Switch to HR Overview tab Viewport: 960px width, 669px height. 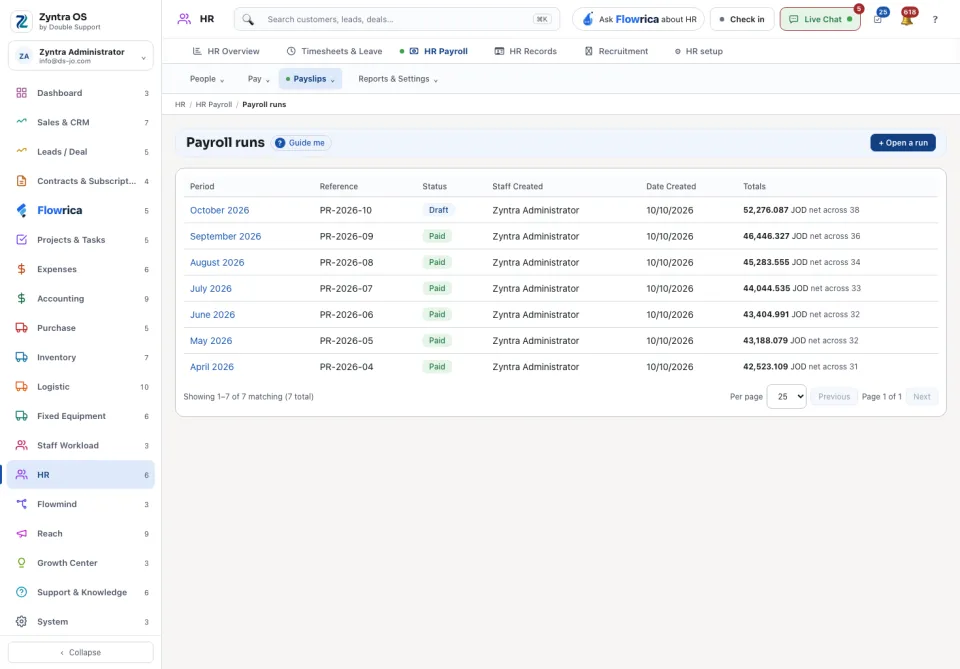pyautogui.click(x=226, y=51)
